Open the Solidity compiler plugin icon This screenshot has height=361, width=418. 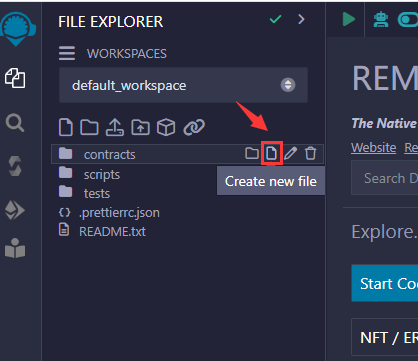pos(15,166)
